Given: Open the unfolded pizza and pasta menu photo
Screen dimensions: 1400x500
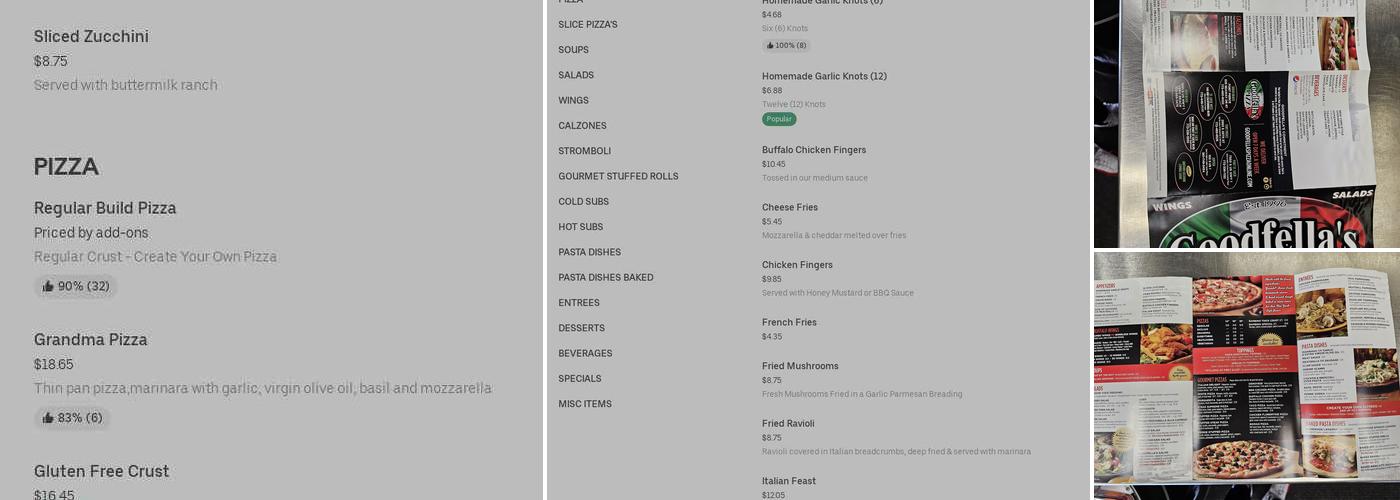Looking at the screenshot, I should [x=1246, y=375].
